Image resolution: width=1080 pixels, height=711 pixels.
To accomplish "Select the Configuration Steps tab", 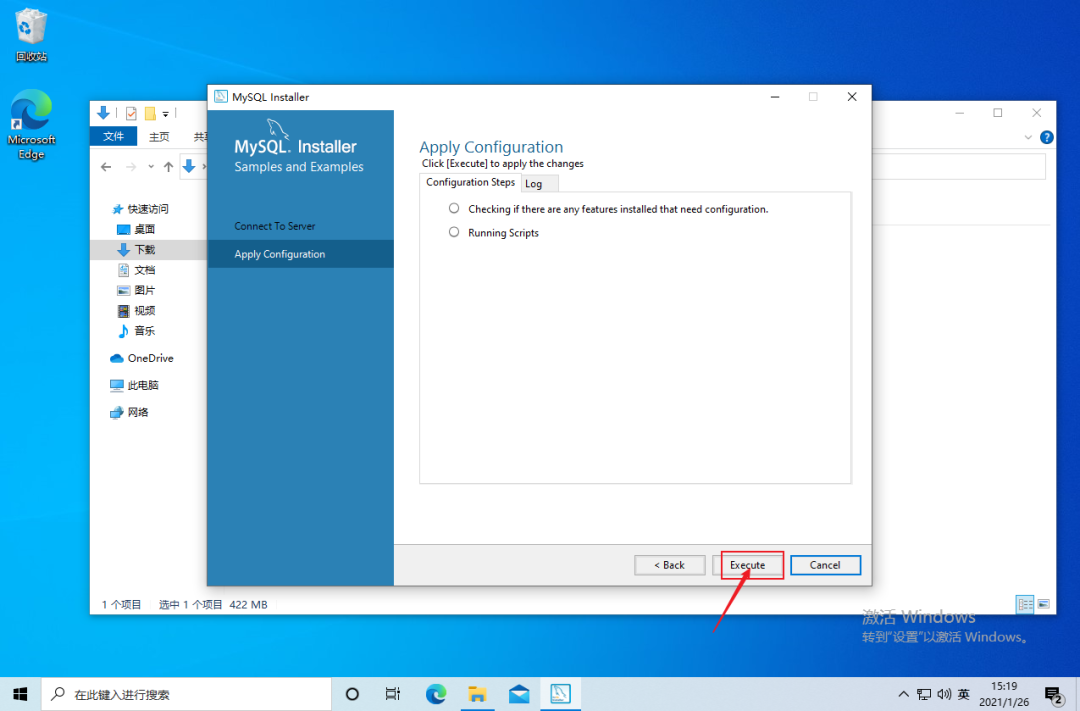I will [470, 182].
